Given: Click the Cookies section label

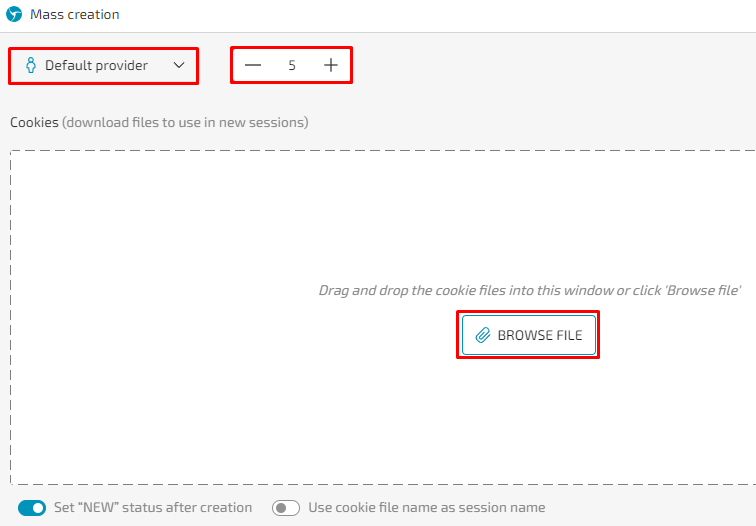Looking at the screenshot, I should click(x=34, y=122).
